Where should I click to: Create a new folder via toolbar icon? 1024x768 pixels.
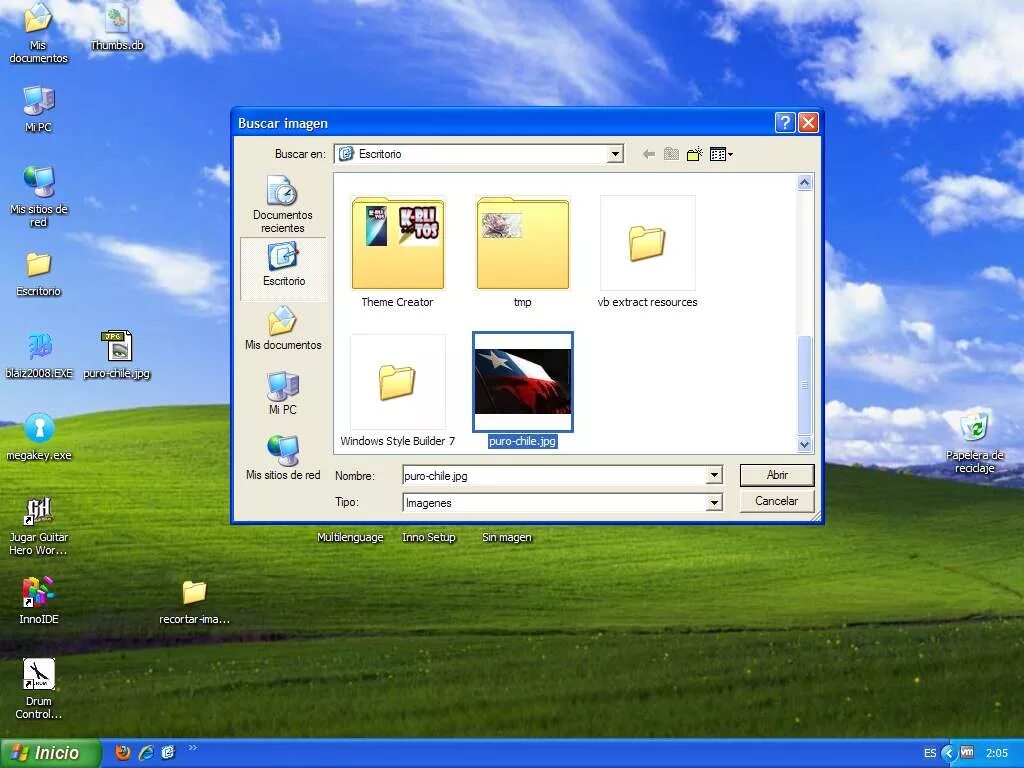click(x=694, y=154)
